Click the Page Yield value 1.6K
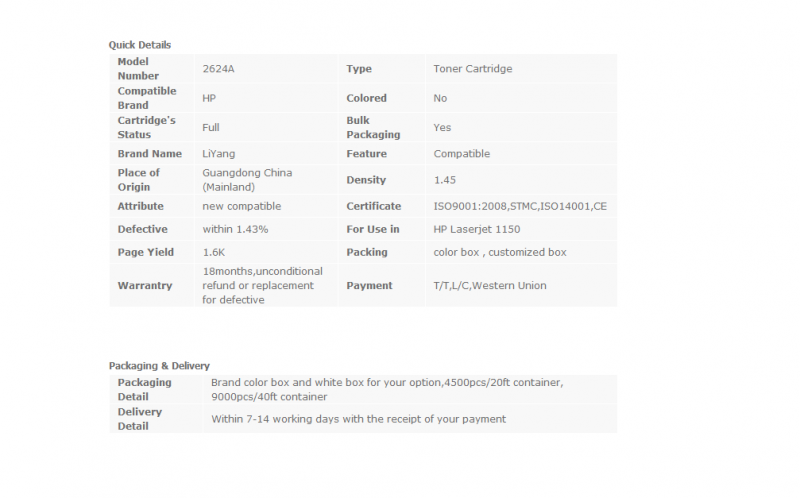 pyautogui.click(x=216, y=252)
